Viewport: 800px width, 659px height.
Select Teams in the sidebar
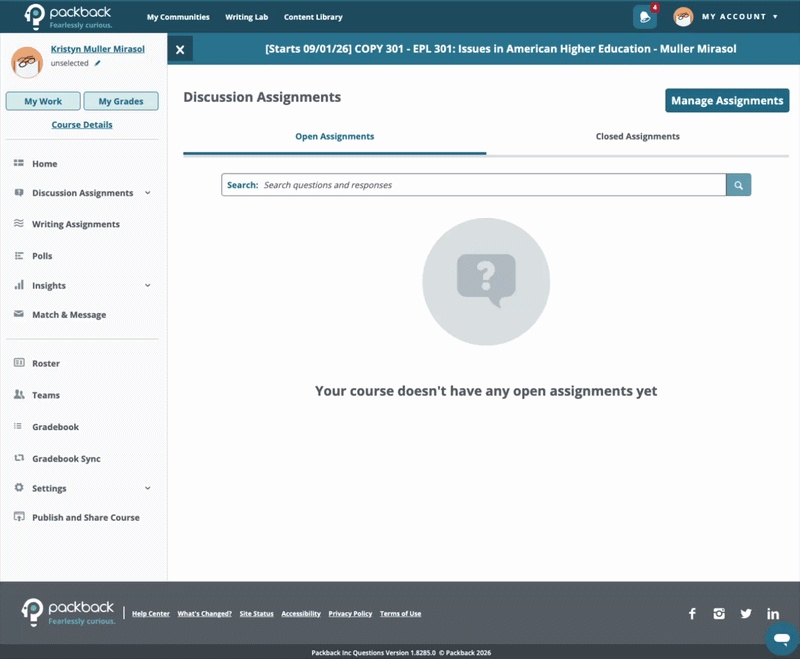[46, 395]
